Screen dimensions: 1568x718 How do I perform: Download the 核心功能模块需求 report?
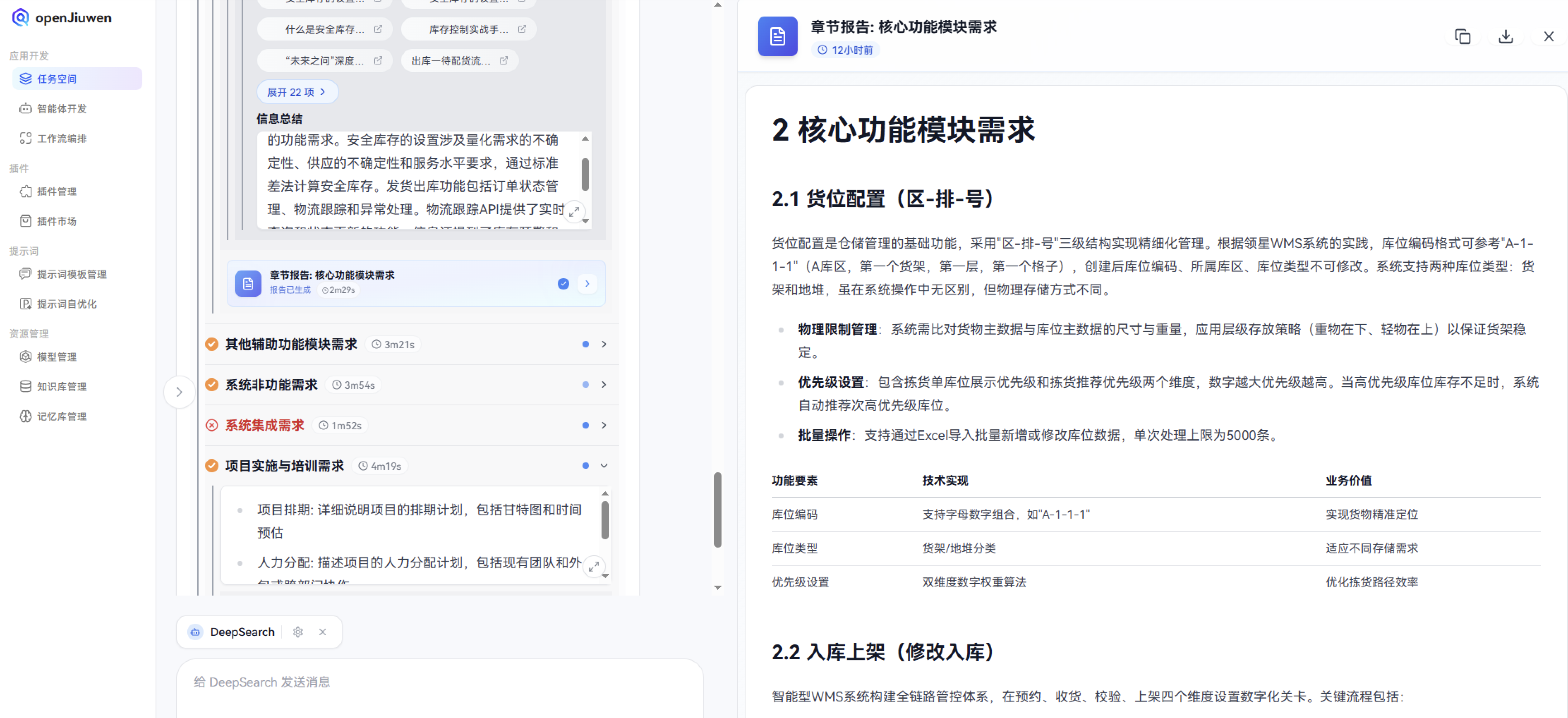[1505, 36]
